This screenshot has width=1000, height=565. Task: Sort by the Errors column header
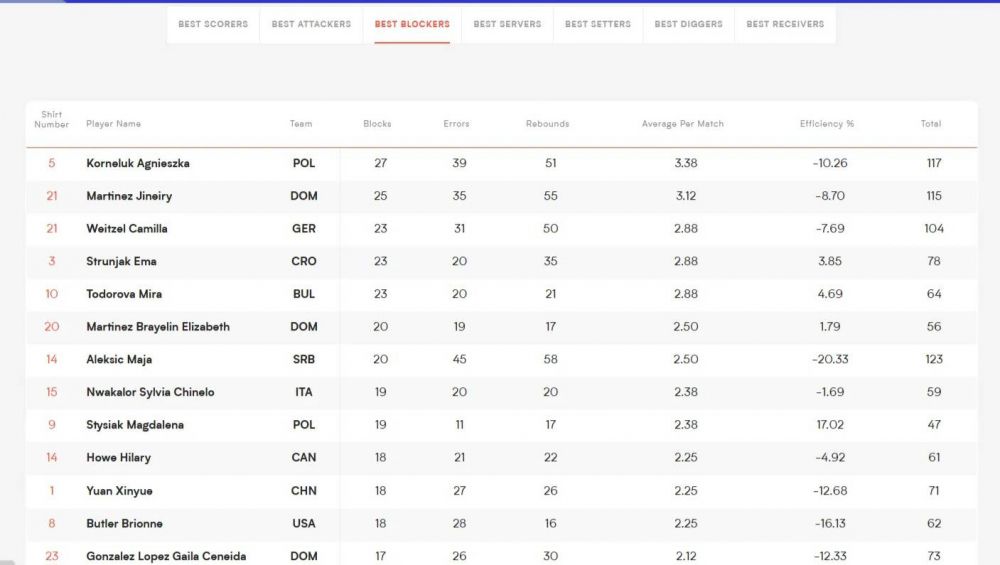click(456, 124)
